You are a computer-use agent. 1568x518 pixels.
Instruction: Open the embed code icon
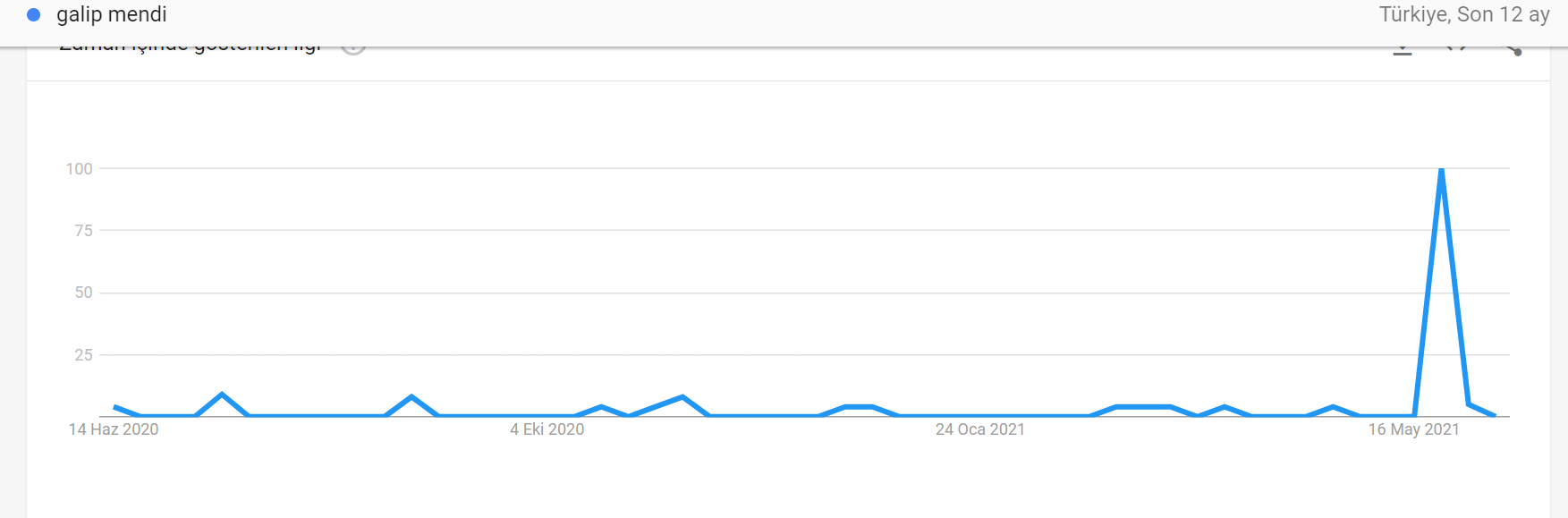tap(1457, 49)
